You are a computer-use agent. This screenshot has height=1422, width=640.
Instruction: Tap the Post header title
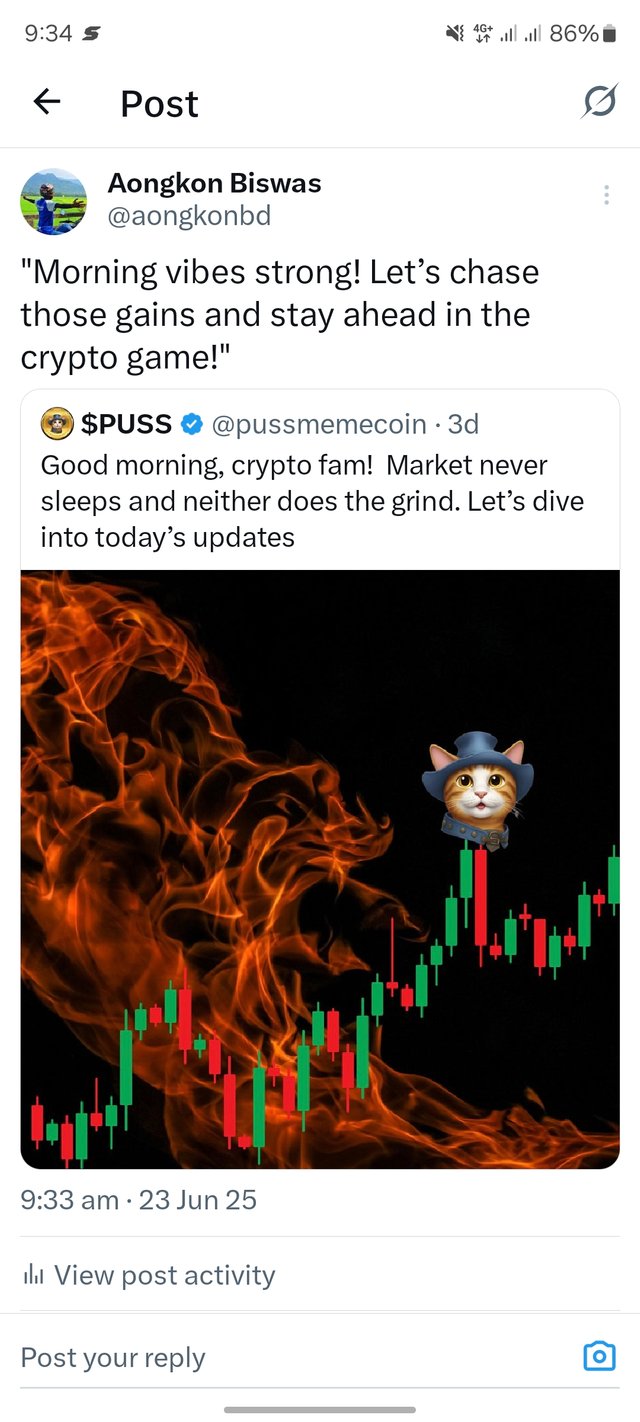[159, 103]
